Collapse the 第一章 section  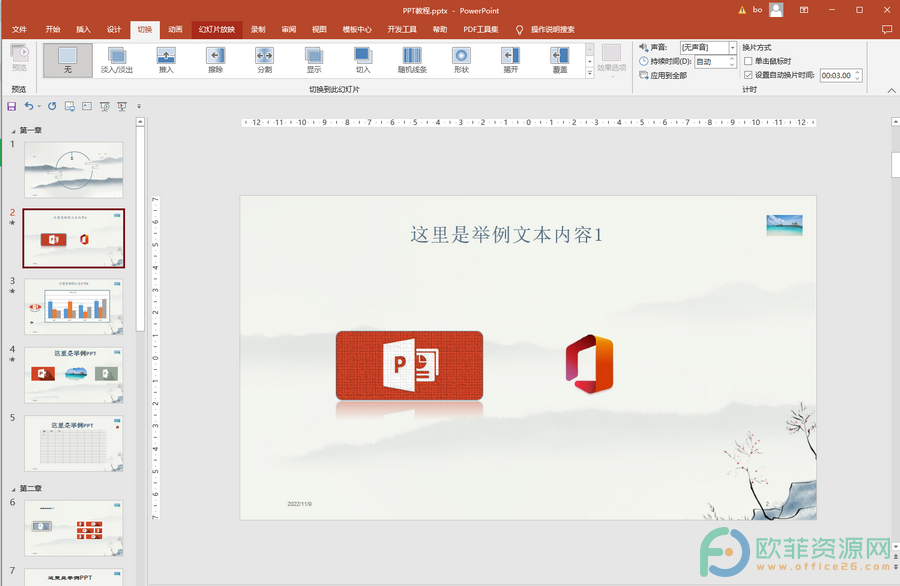(x=14, y=131)
